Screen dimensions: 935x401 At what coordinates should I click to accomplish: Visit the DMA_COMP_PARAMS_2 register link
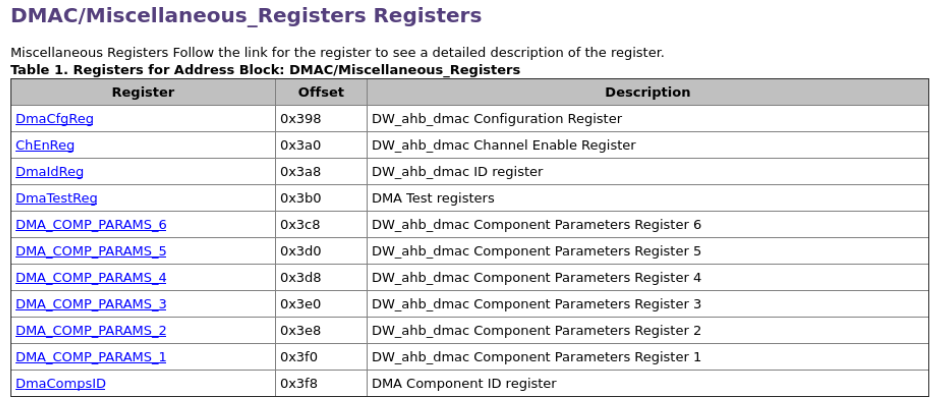point(91,331)
